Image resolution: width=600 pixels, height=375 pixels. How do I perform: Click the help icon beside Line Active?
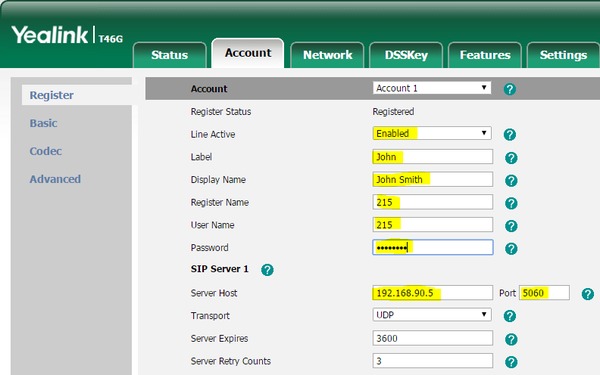pos(509,135)
